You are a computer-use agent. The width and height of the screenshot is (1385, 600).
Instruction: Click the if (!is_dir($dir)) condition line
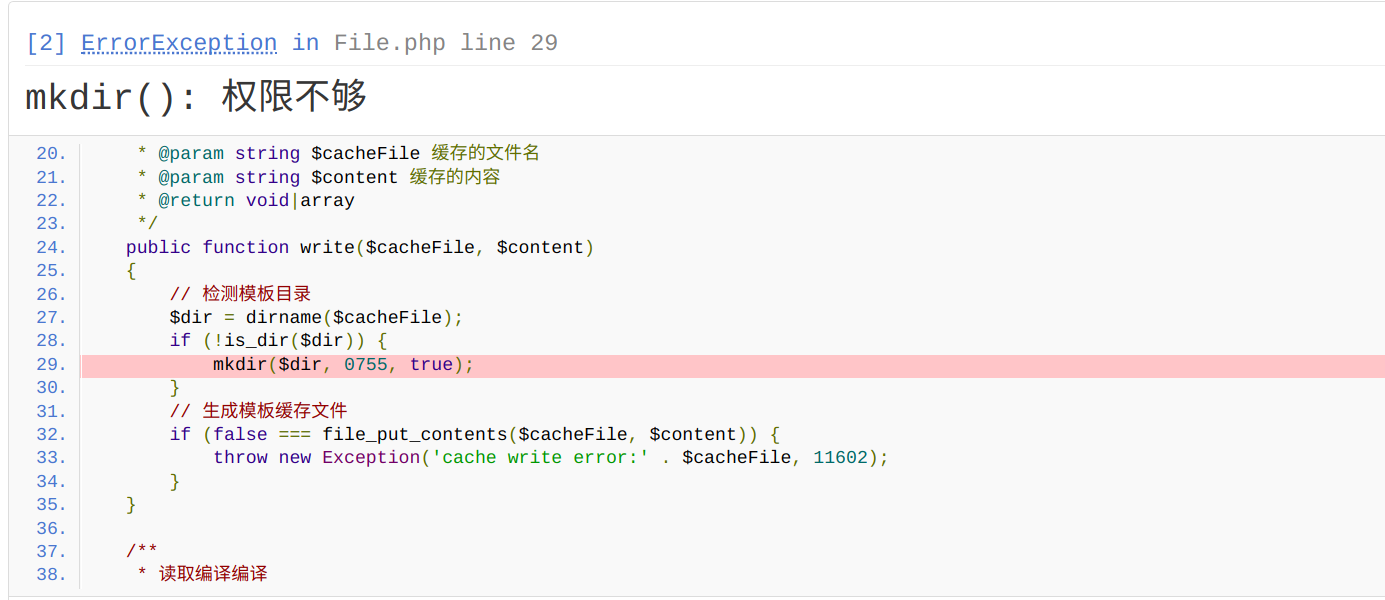tap(278, 341)
